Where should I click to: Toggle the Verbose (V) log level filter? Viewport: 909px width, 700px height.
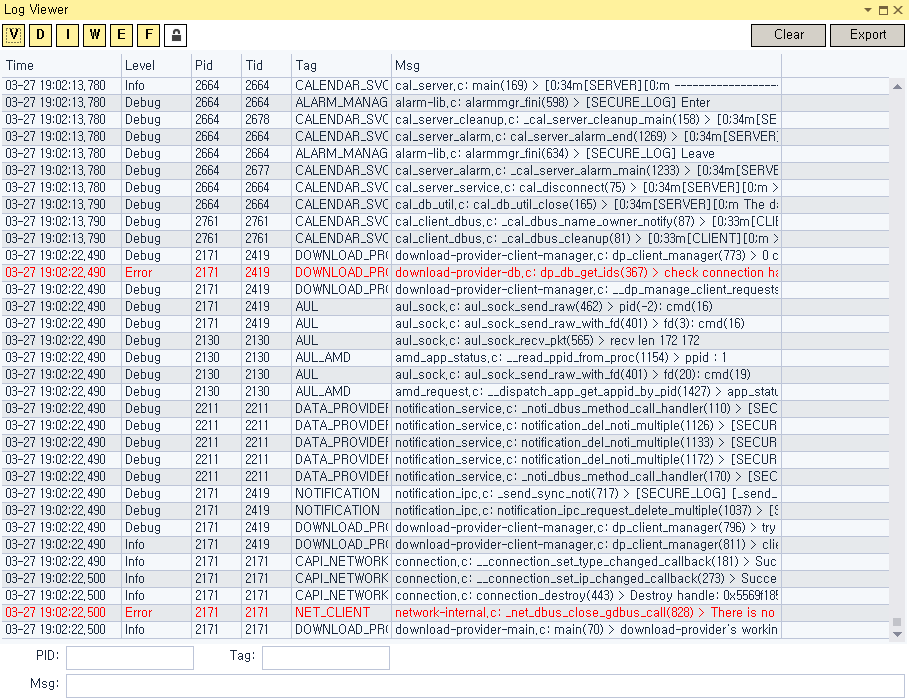(x=14, y=35)
